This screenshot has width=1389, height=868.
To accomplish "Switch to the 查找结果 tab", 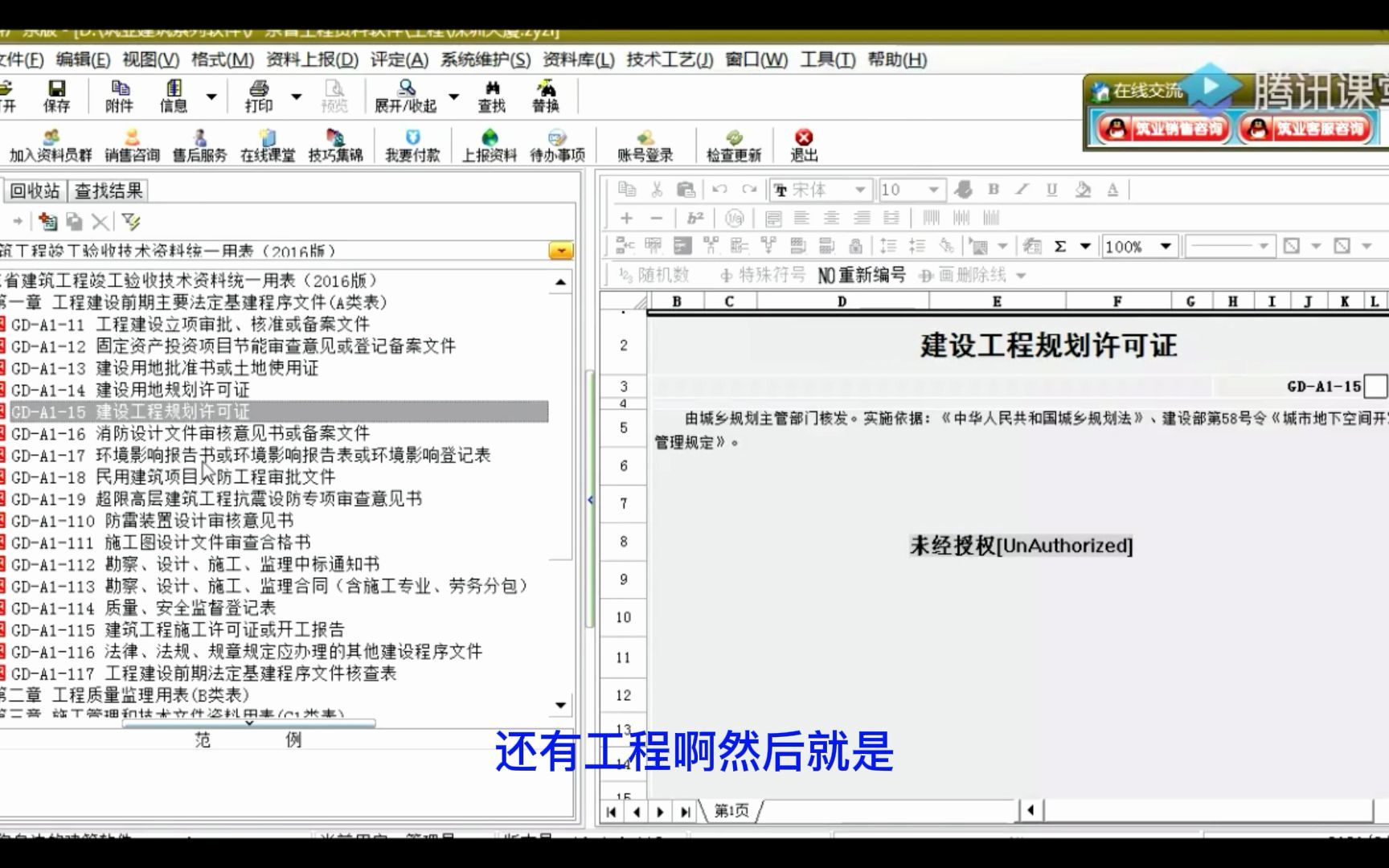I will pos(109,190).
